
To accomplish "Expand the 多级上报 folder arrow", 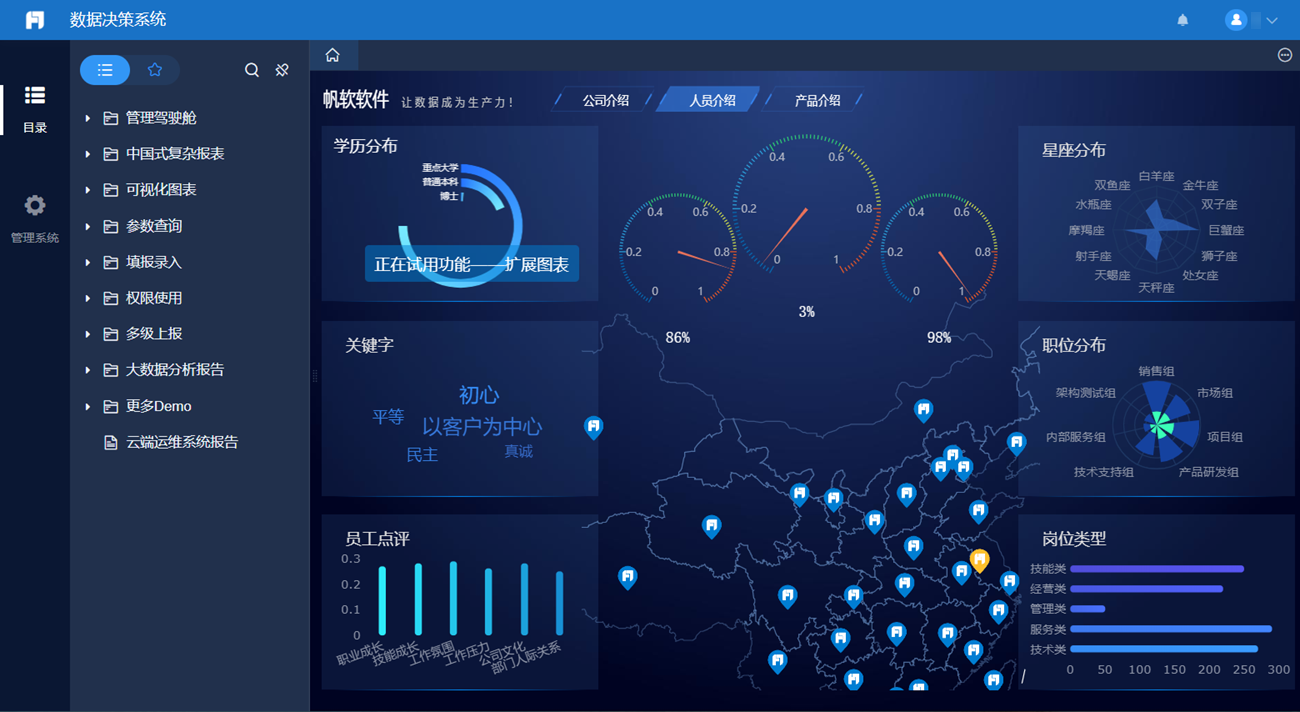I will point(88,334).
